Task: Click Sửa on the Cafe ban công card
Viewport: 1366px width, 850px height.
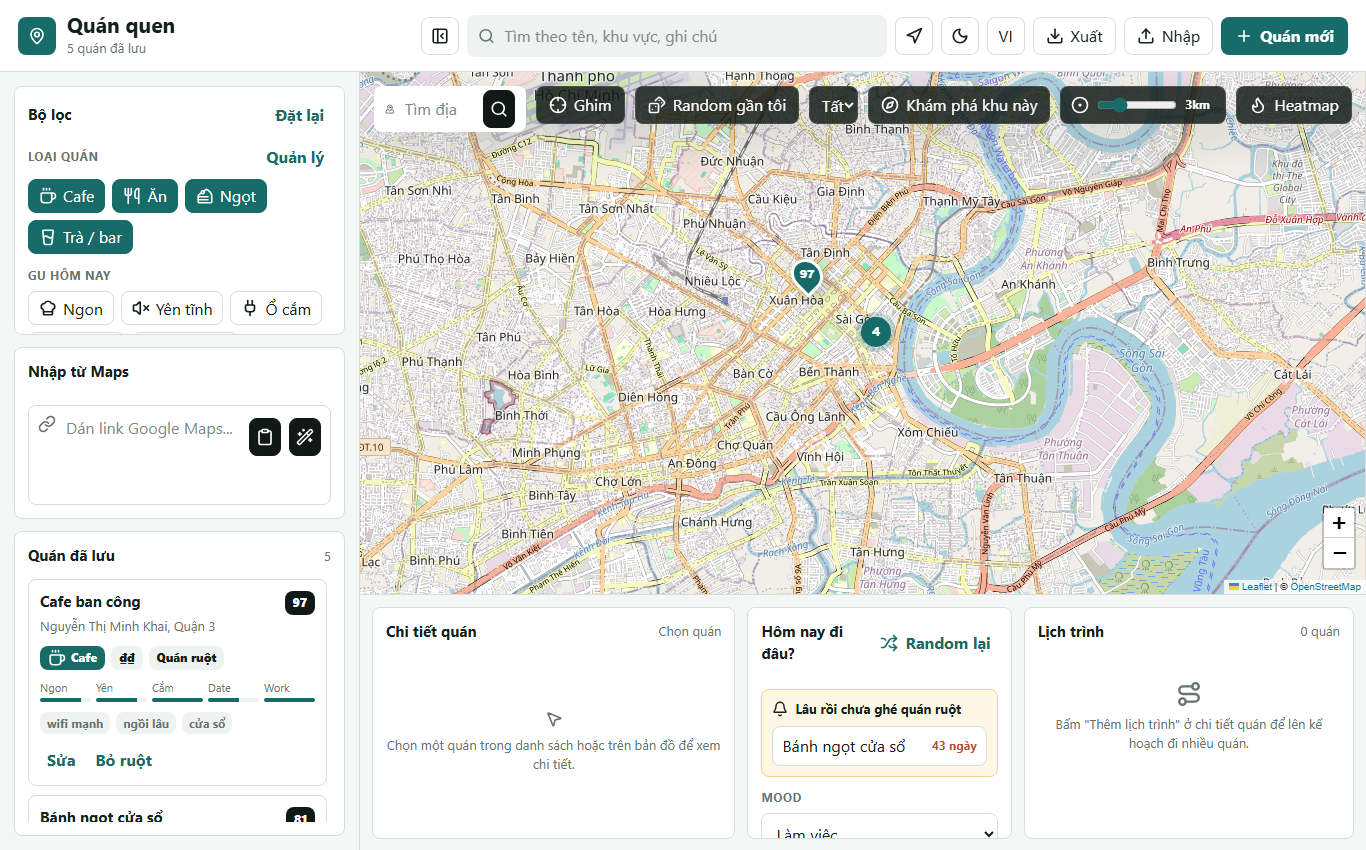Action: [61, 760]
